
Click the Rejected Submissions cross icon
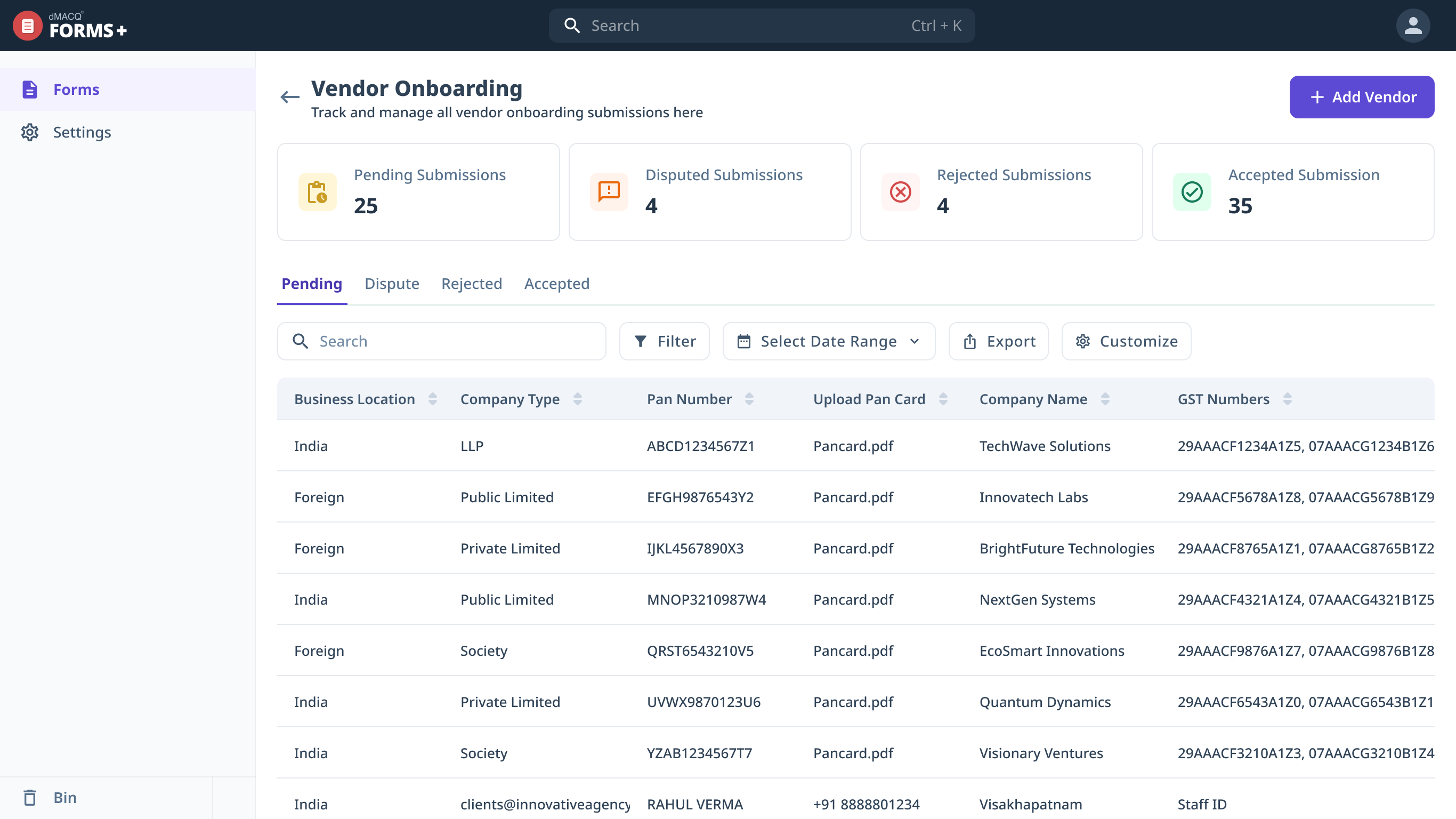coord(900,192)
